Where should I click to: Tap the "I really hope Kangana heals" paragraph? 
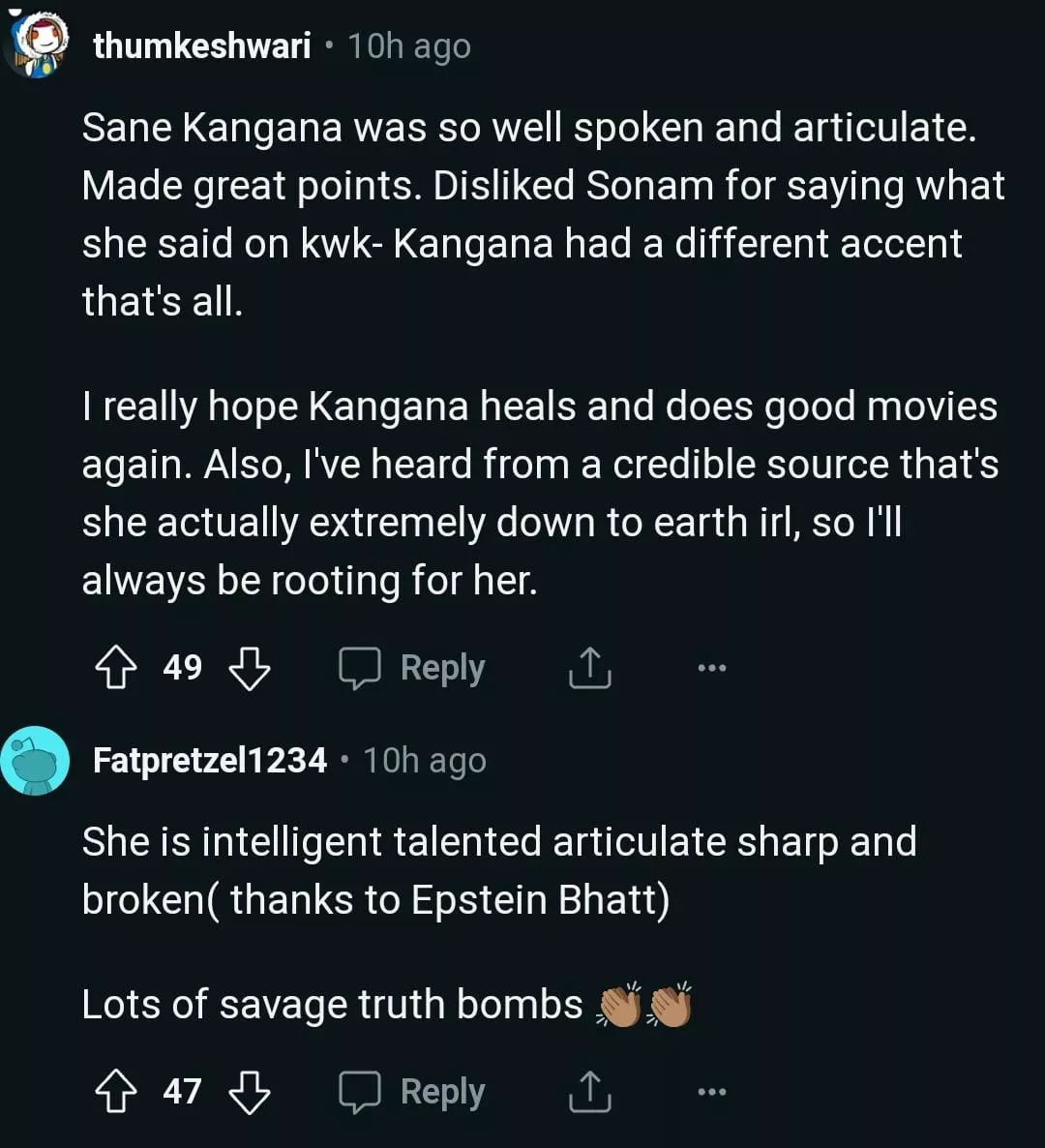[539, 494]
